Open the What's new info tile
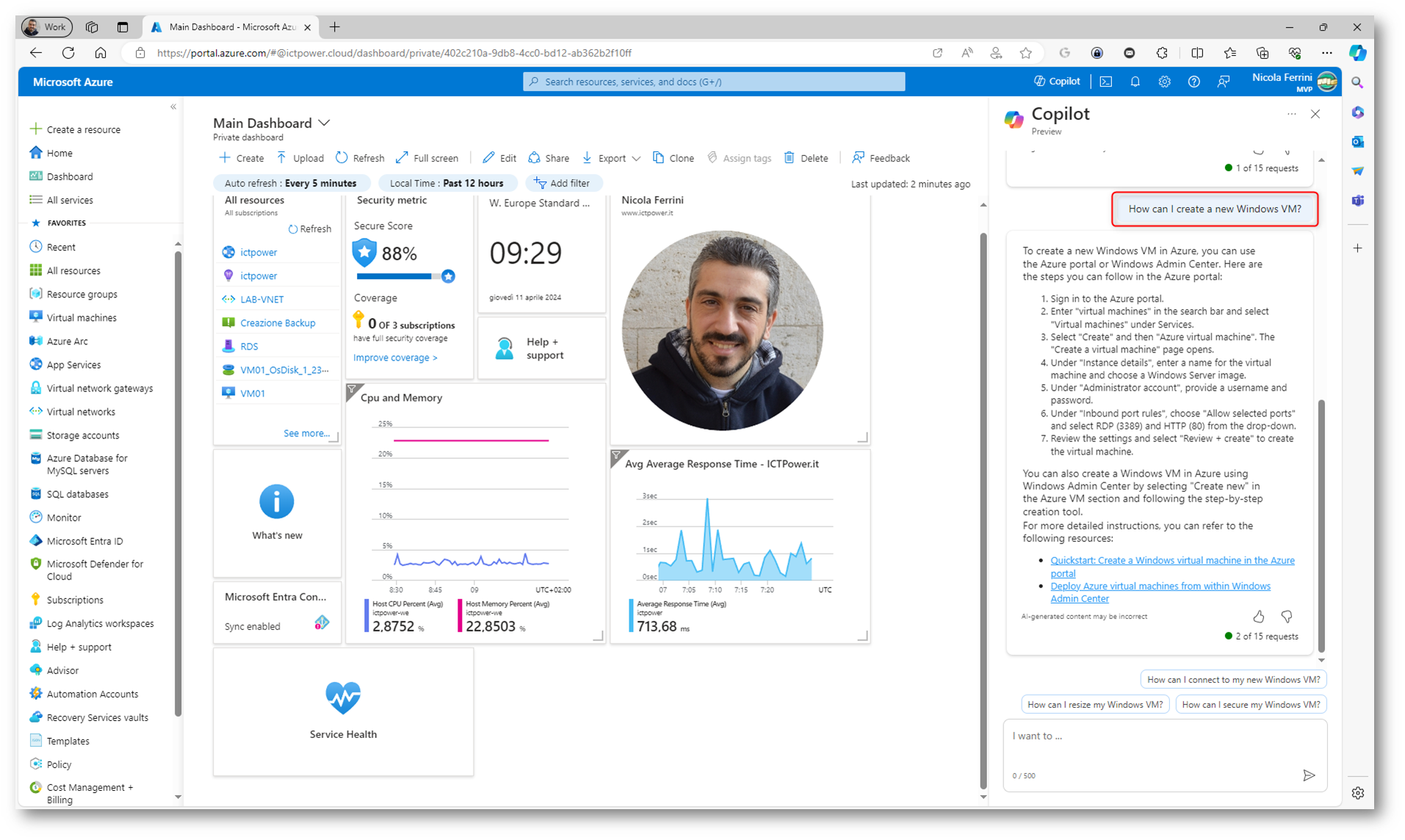This screenshot has width=1405, height=840. pyautogui.click(x=277, y=513)
